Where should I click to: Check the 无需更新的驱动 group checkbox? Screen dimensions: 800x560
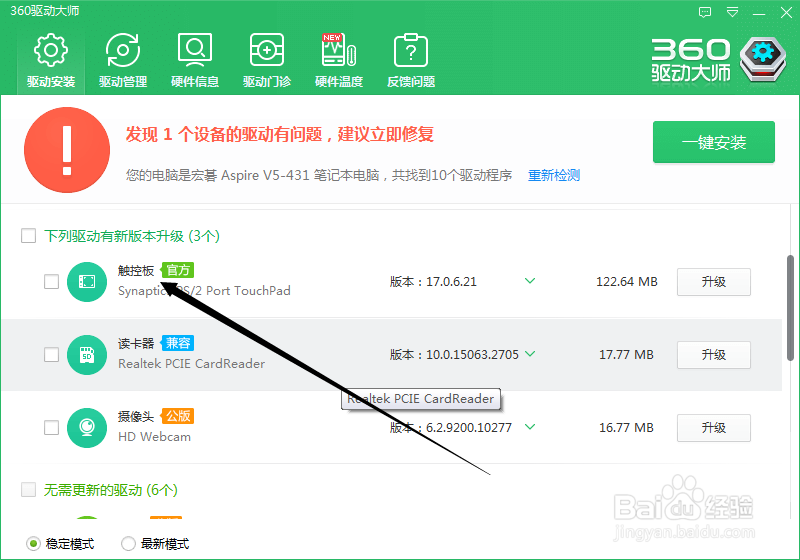29,490
